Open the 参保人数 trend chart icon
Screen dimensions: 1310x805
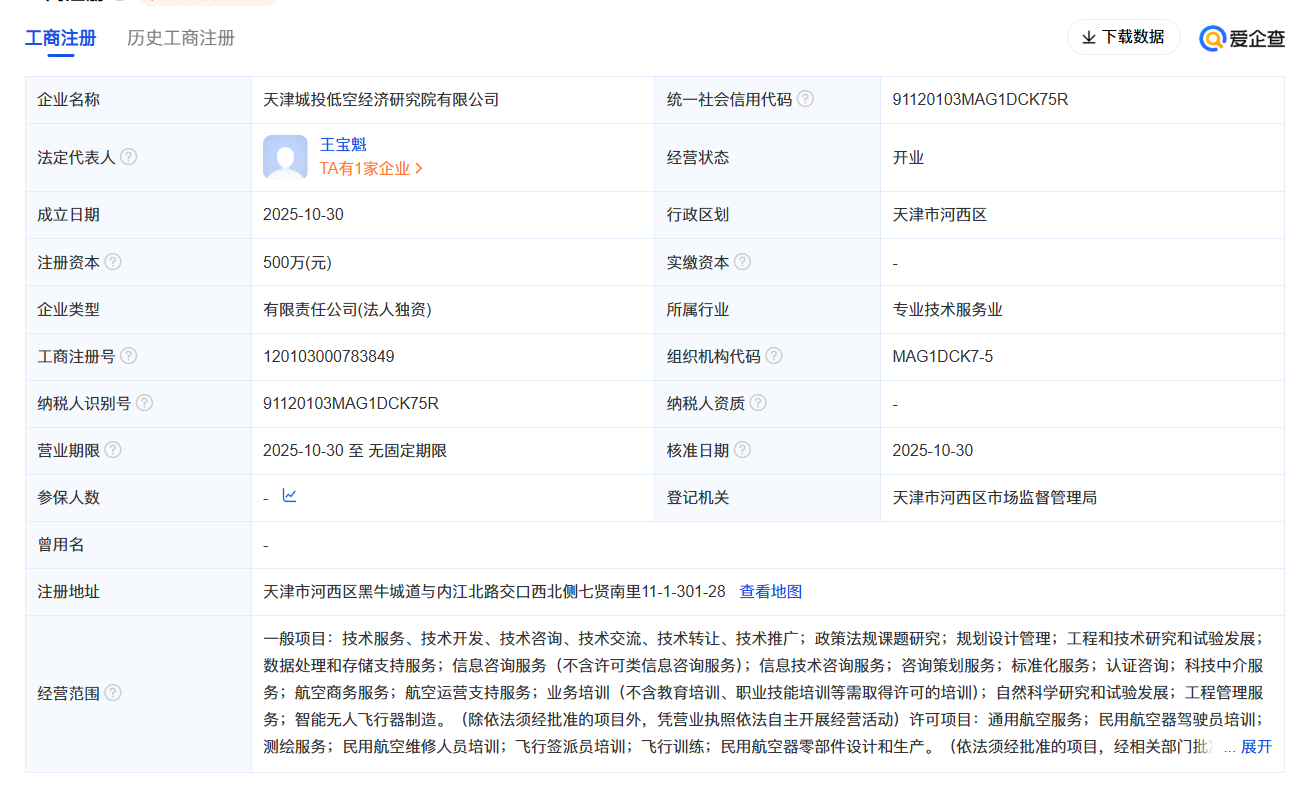pyautogui.click(x=290, y=496)
